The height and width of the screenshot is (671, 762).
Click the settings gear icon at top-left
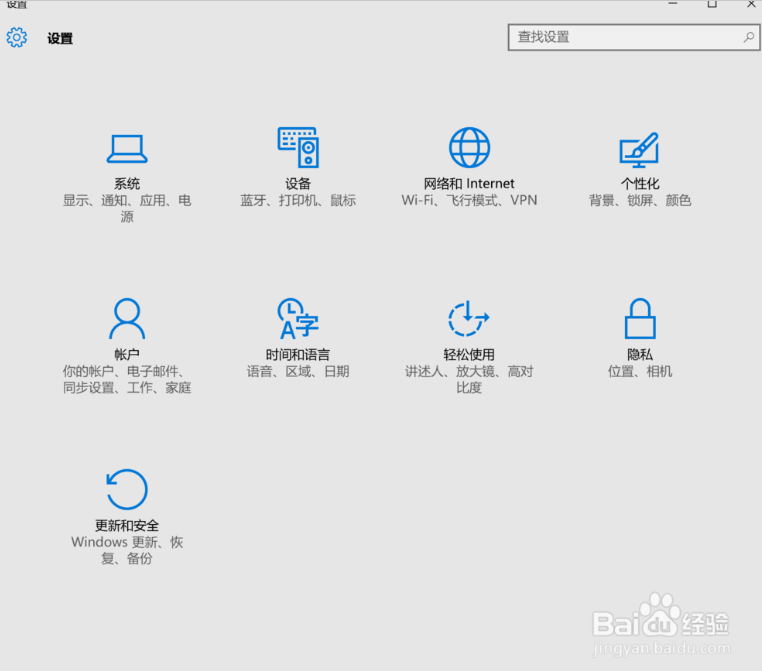click(x=17, y=38)
